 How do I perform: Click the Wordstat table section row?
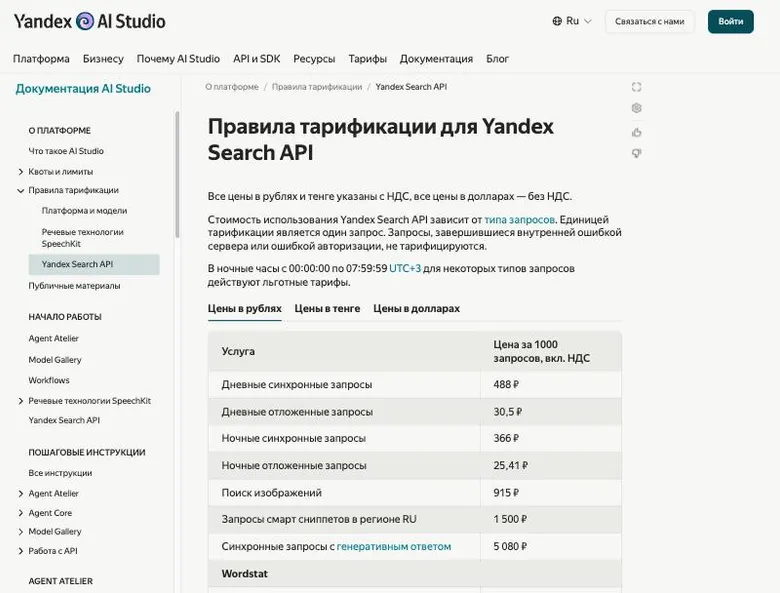[415, 574]
